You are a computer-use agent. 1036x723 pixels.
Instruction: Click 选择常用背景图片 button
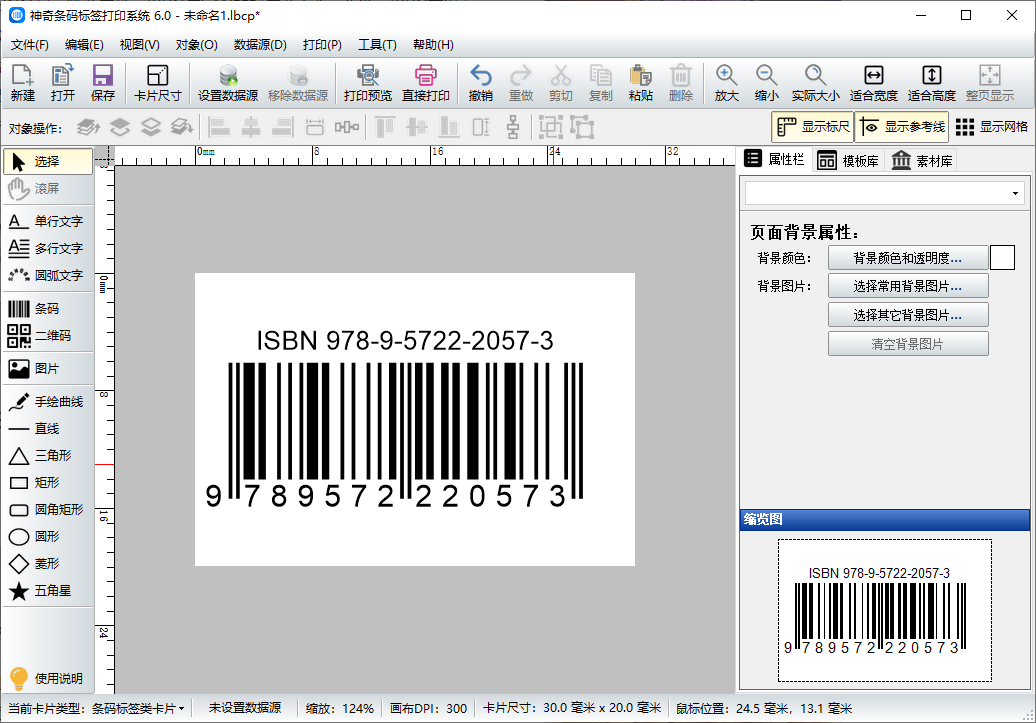tap(908, 285)
